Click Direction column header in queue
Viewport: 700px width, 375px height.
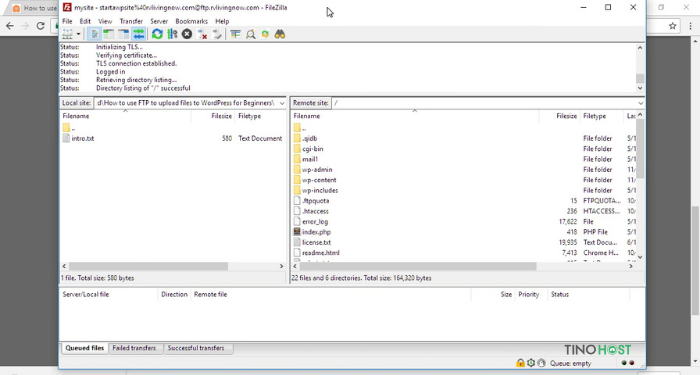pos(174,295)
